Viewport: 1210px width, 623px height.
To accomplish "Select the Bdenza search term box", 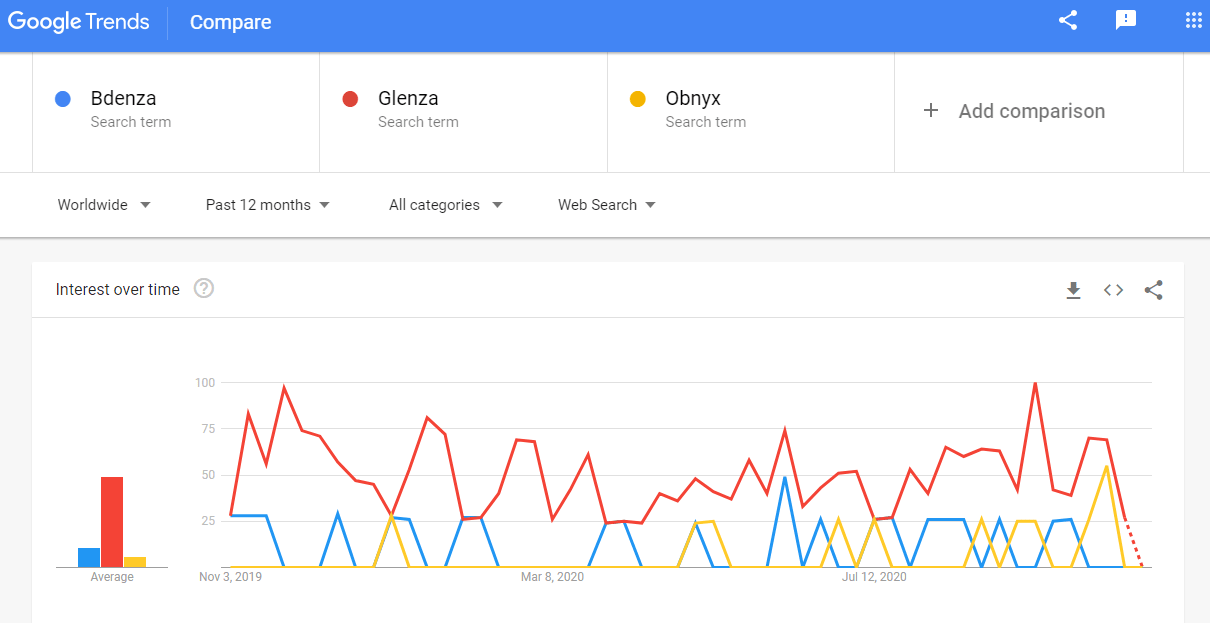I will click(176, 112).
